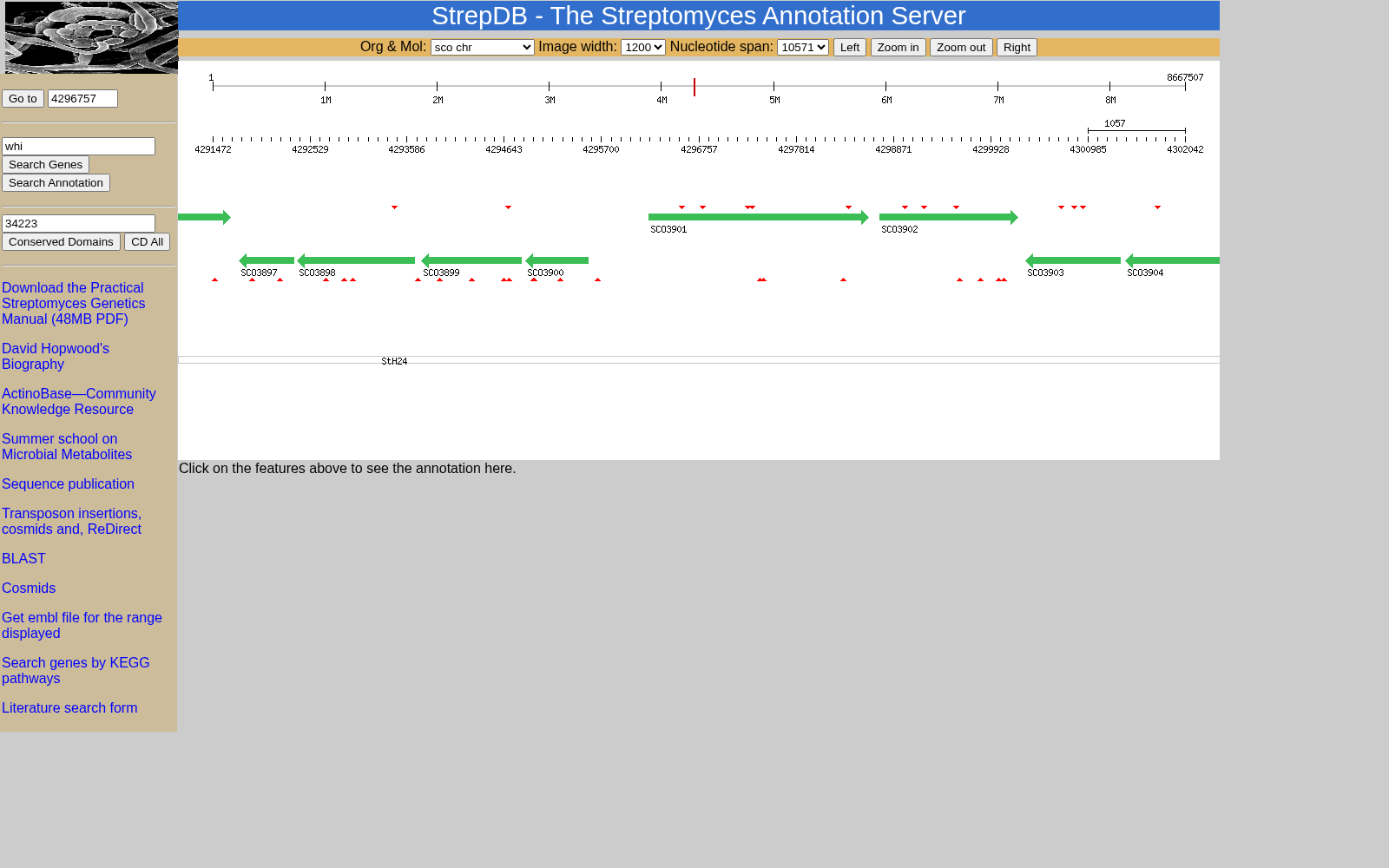Focus the gene search field containing 'whi'
Image resolution: width=1389 pixels, height=868 pixels.
click(78, 146)
